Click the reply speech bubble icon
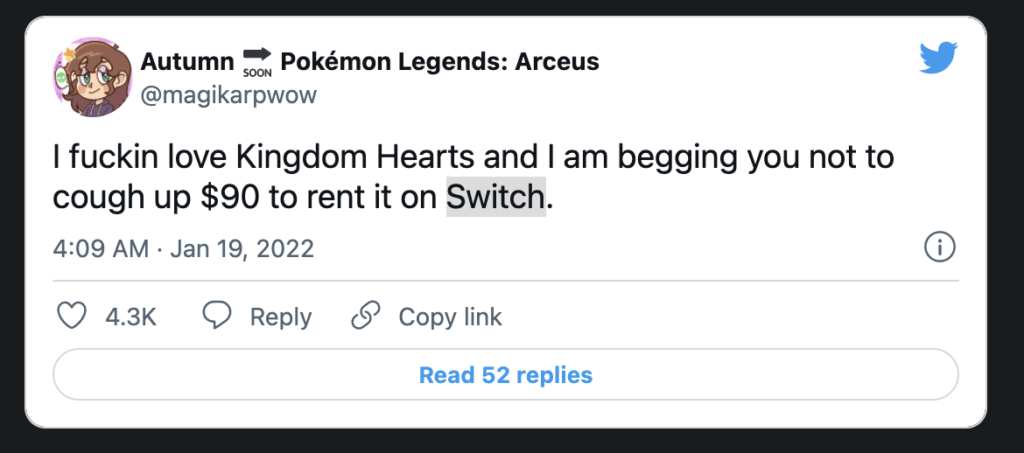 point(217,317)
